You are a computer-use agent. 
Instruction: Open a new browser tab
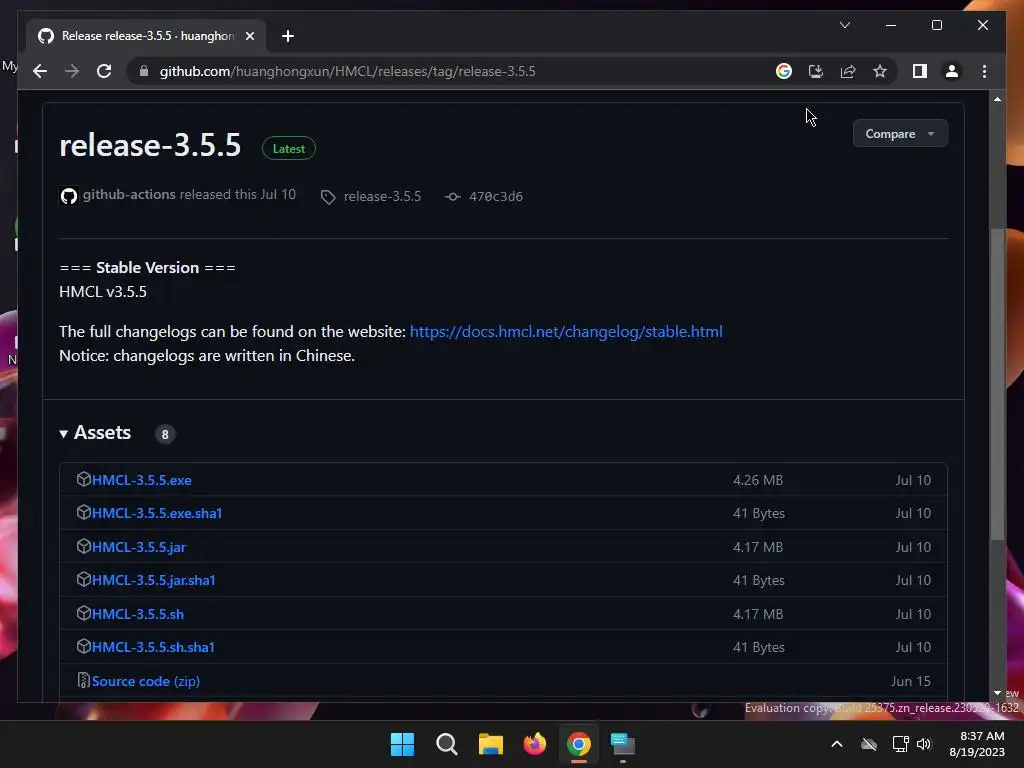(x=287, y=36)
